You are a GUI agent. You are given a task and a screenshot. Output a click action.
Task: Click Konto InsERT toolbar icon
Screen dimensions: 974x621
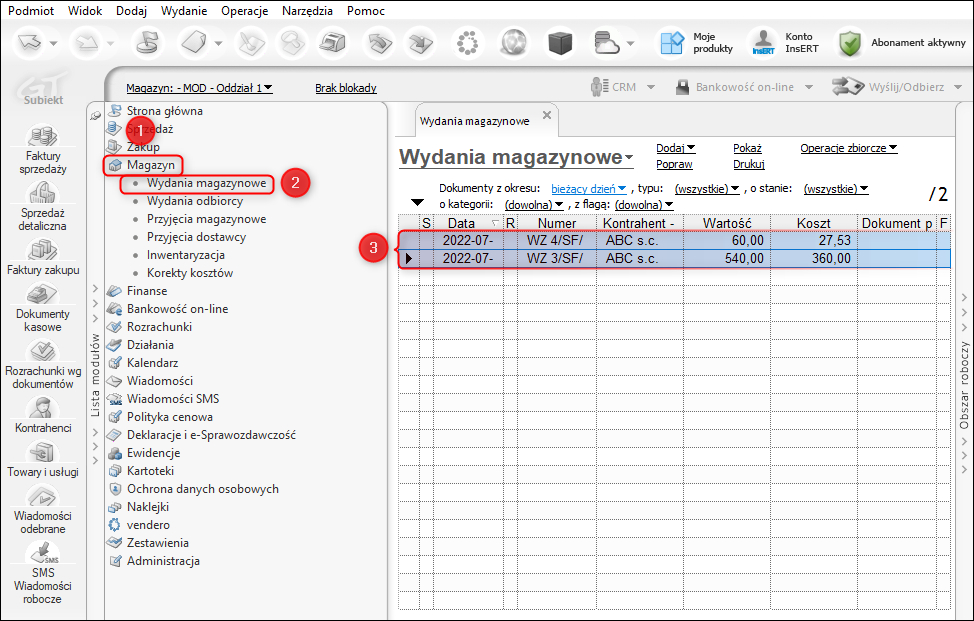[x=764, y=43]
